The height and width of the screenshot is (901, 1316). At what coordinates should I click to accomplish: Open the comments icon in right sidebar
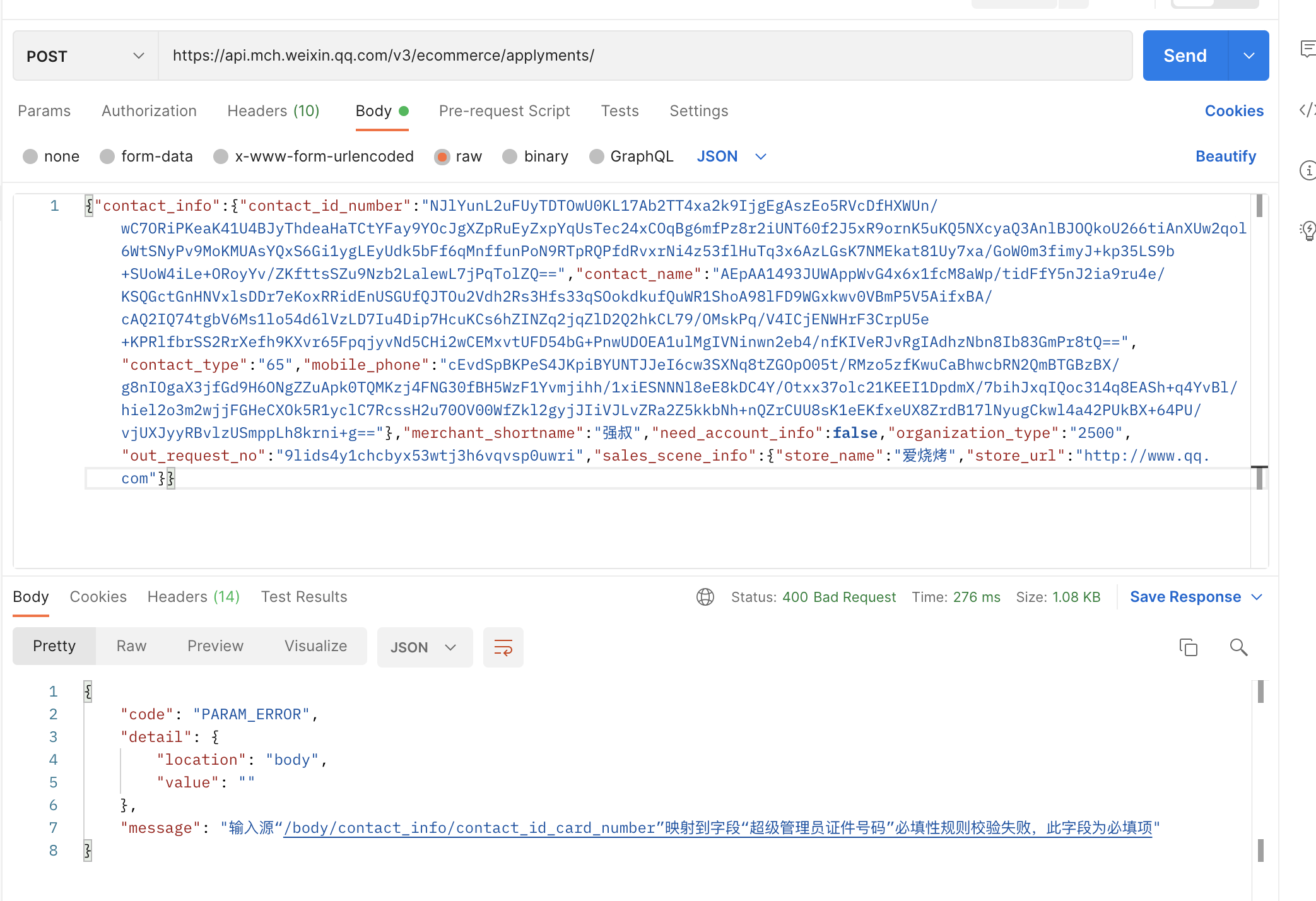coord(1308,49)
